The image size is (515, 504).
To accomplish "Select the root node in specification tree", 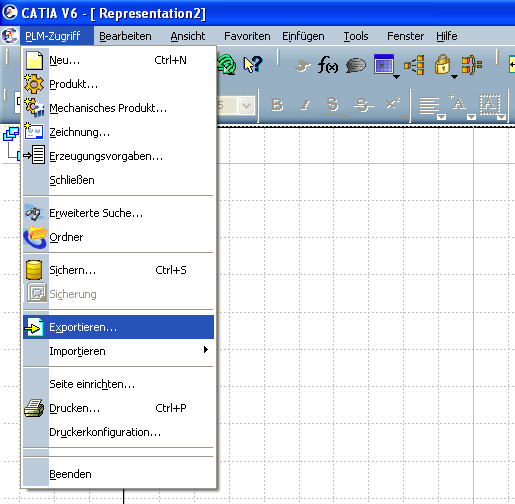I will [x=11, y=134].
